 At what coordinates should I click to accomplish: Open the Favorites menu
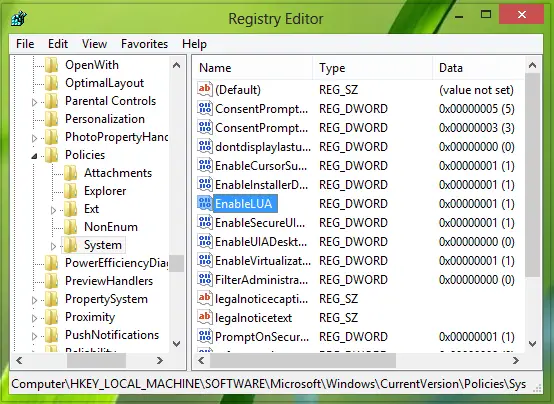[145, 44]
